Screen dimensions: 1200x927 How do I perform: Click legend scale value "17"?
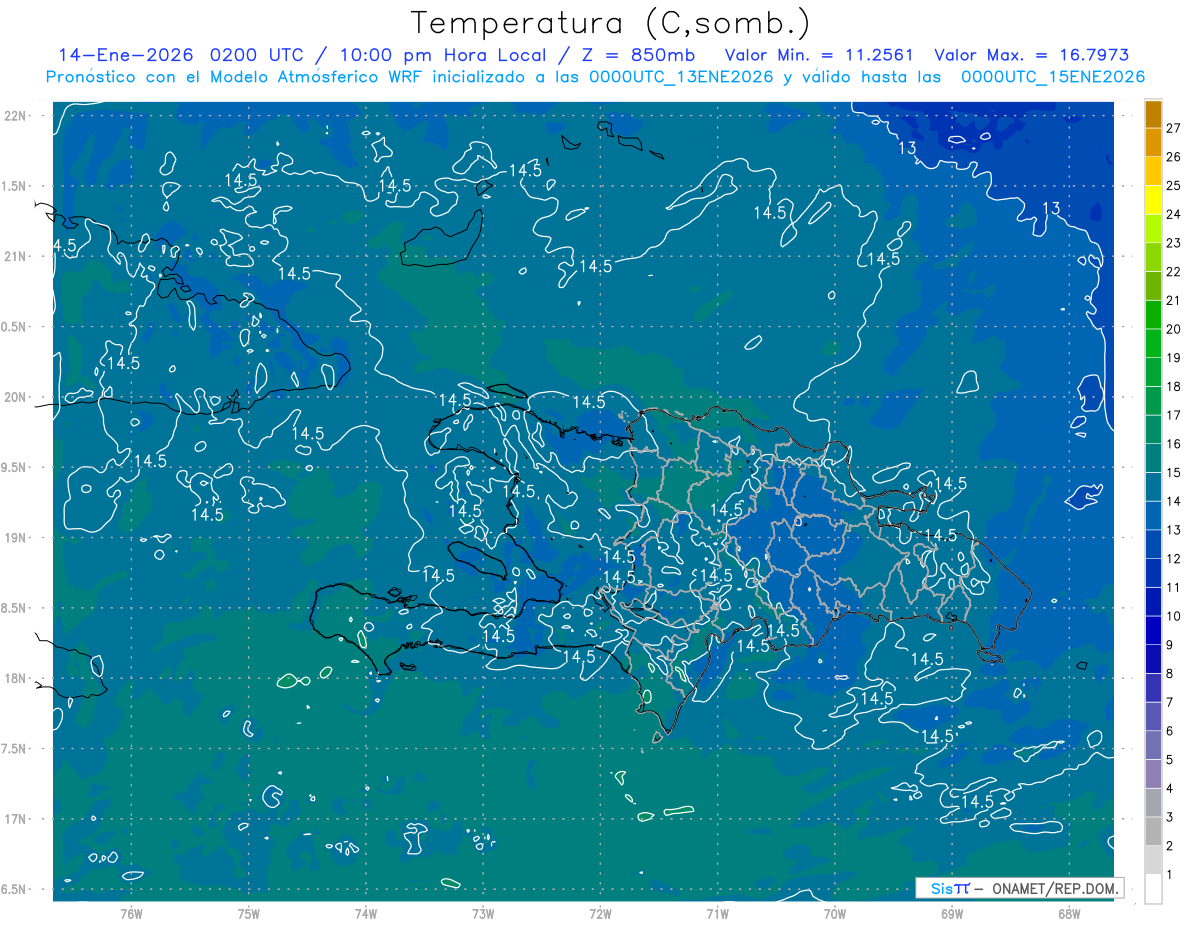tap(1174, 415)
